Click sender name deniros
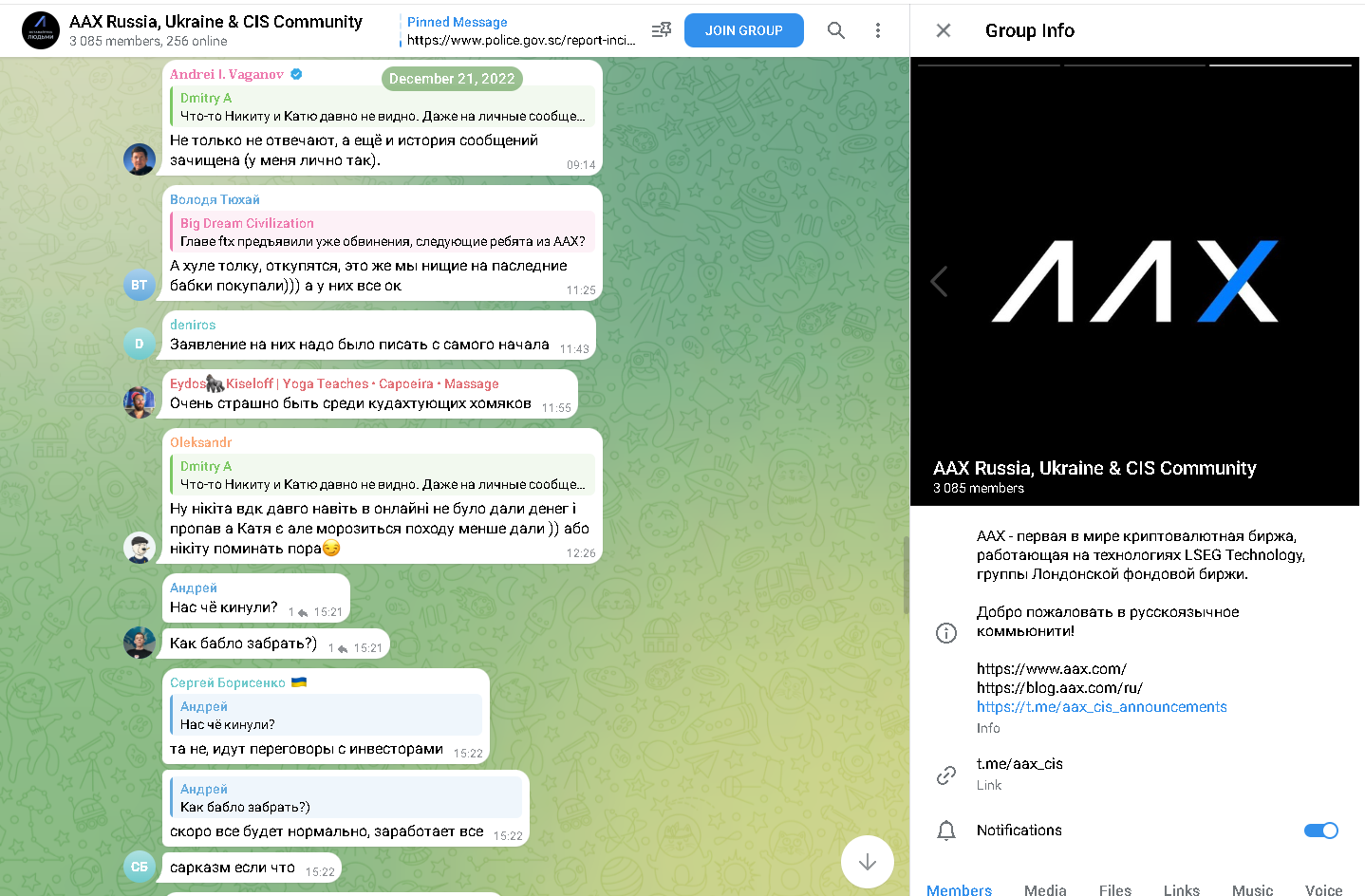 [193, 325]
